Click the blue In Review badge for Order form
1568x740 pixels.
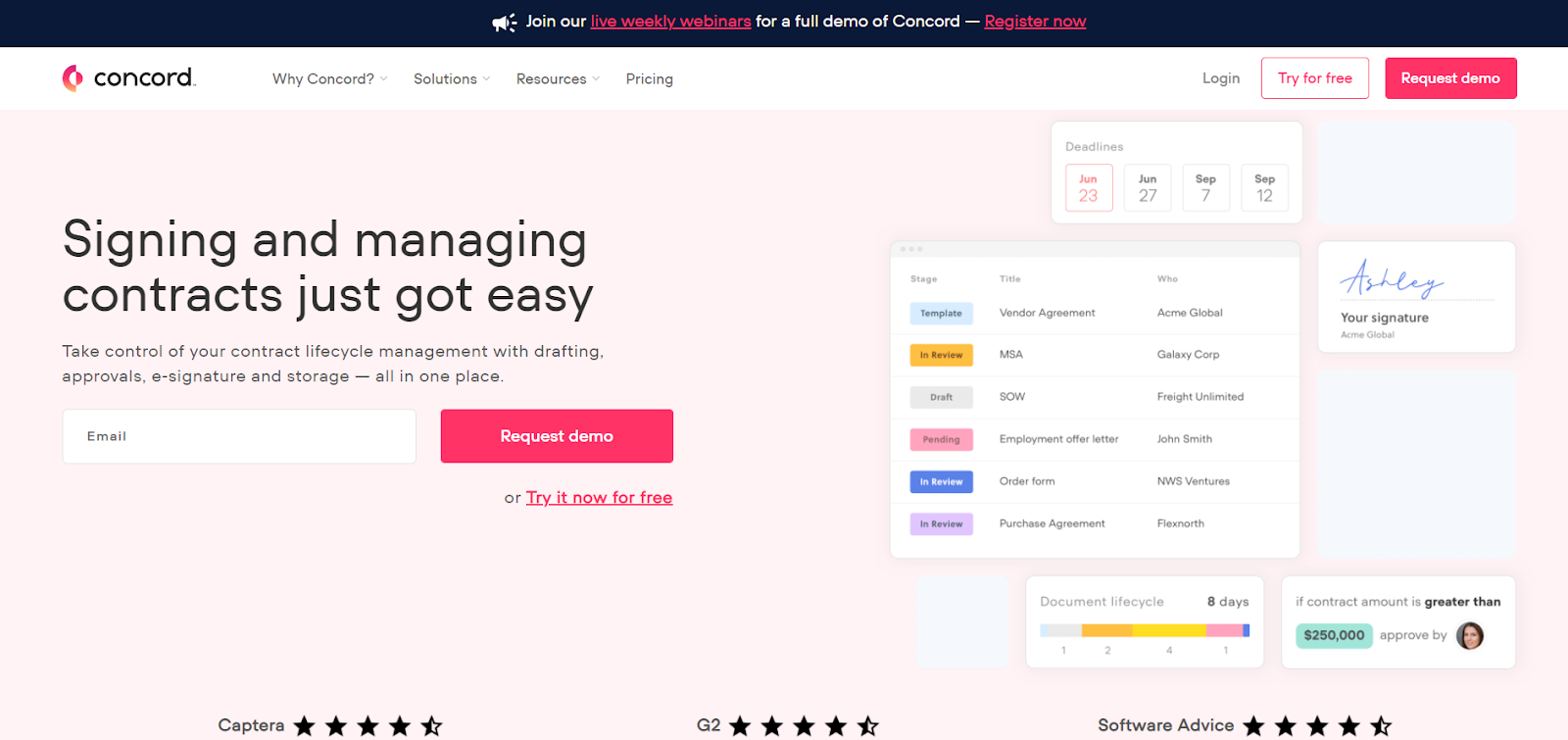tap(941, 481)
